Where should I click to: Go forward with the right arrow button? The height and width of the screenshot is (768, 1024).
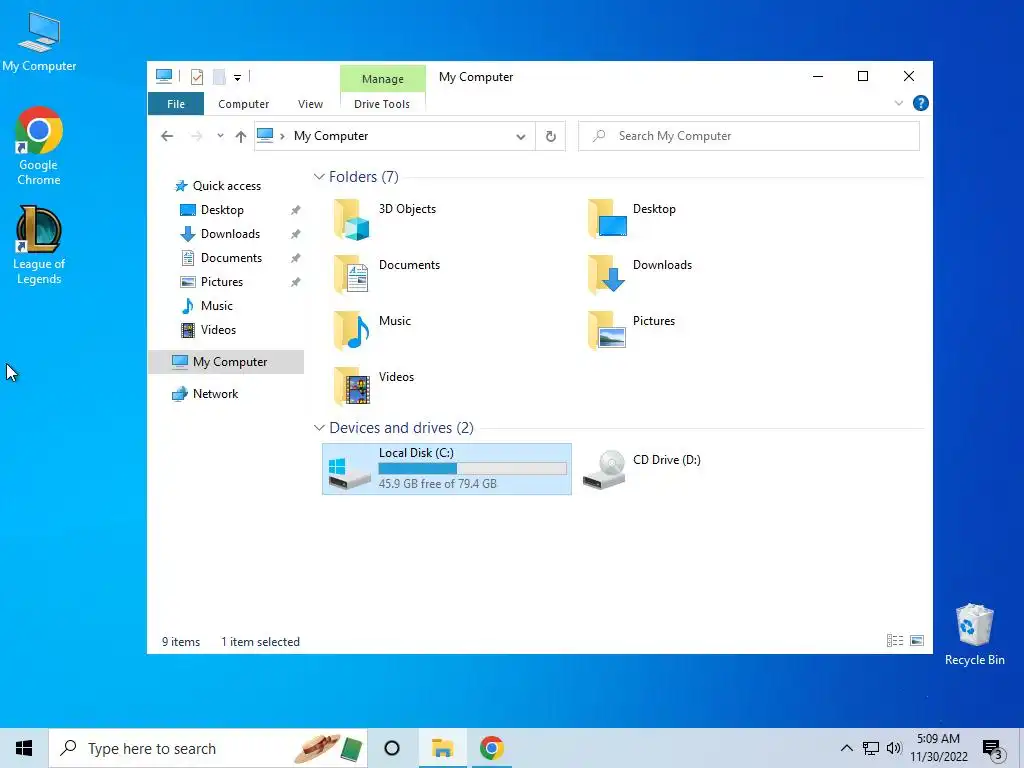pyautogui.click(x=196, y=136)
